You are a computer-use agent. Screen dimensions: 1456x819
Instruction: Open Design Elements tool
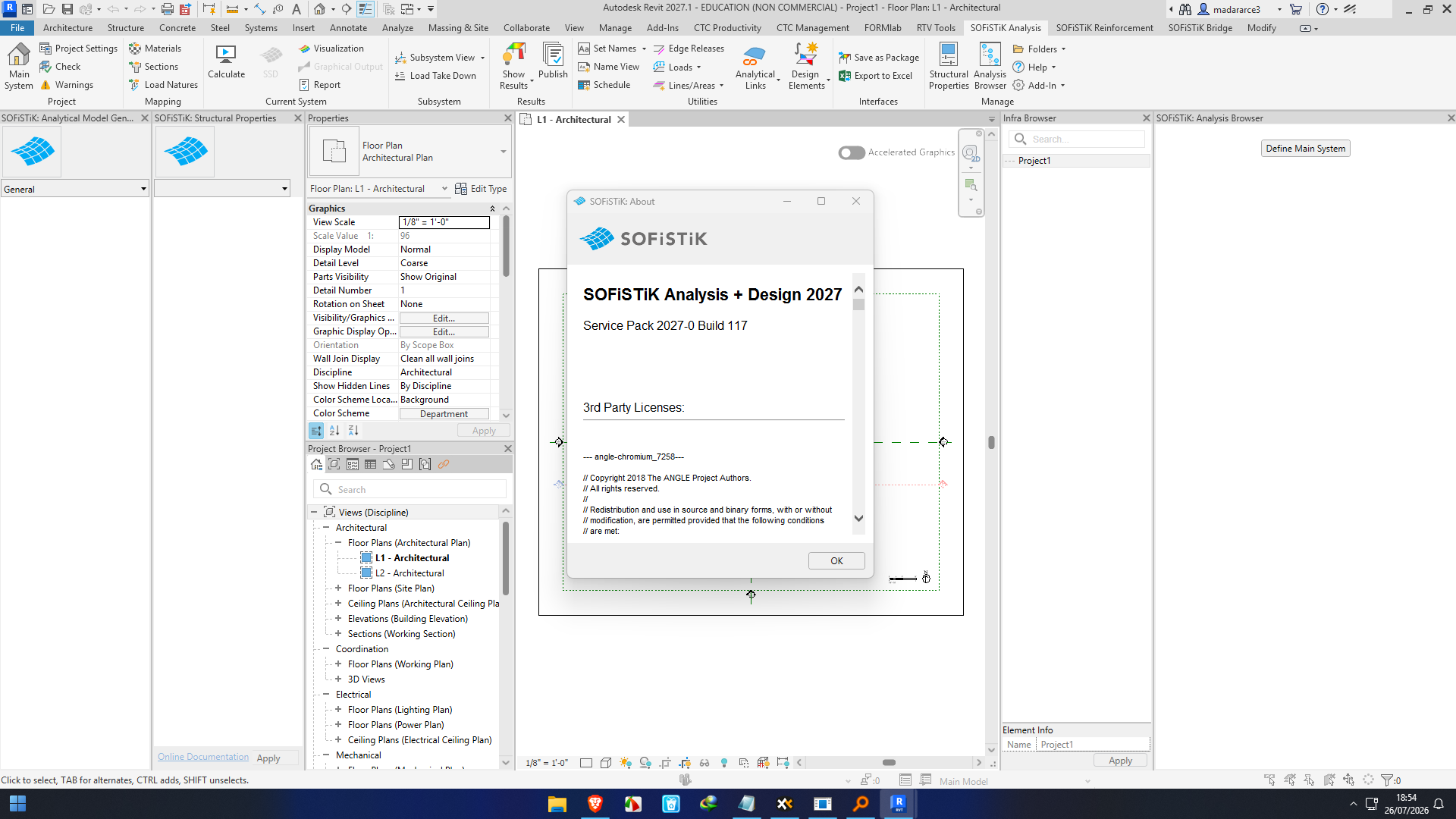[x=806, y=66]
